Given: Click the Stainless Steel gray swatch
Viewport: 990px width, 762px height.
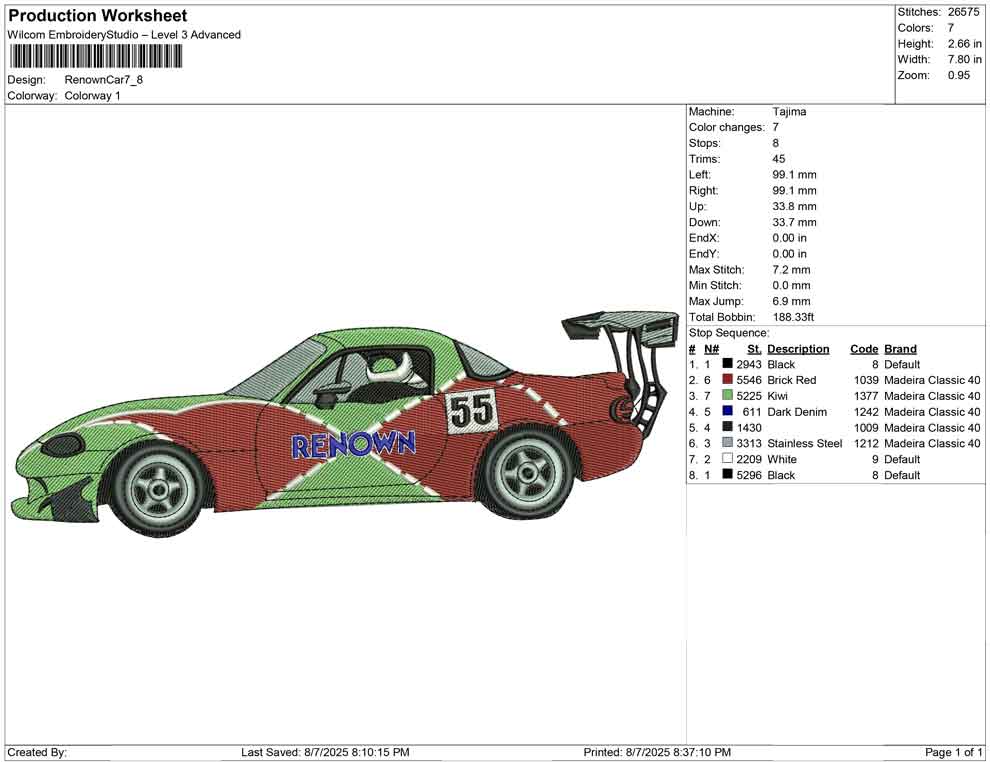Looking at the screenshot, I should [727, 443].
